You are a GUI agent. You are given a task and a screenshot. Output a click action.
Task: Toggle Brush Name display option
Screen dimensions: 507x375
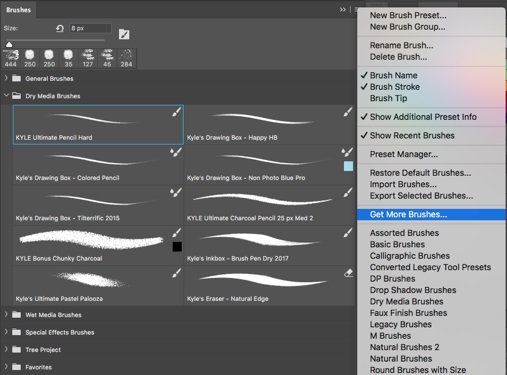(x=393, y=75)
